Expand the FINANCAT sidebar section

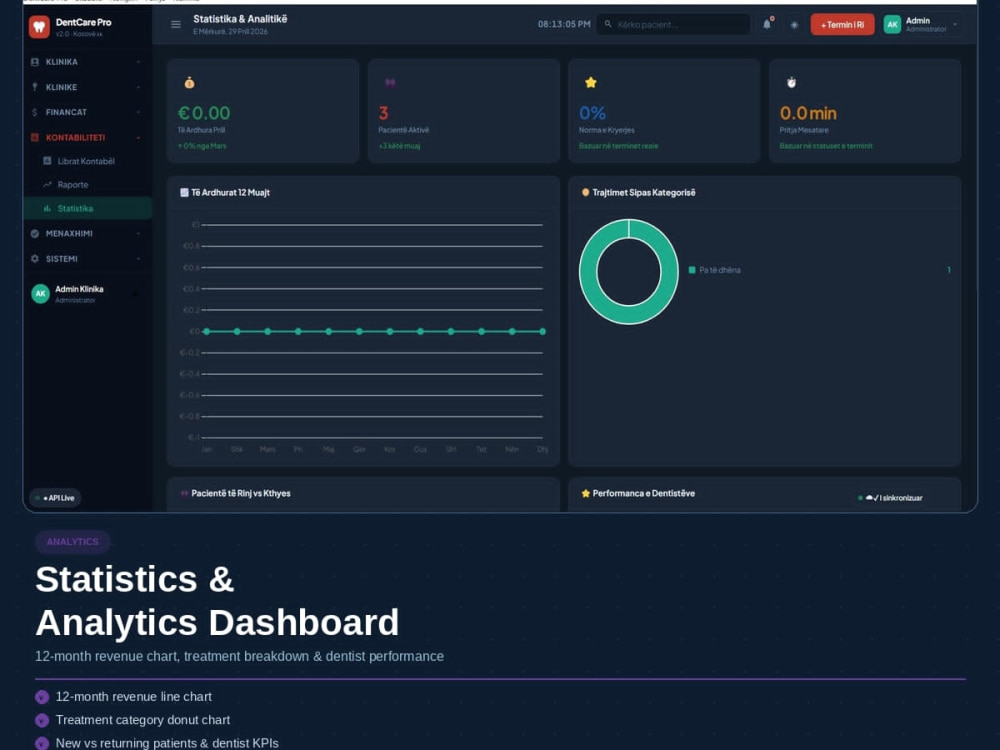(87, 112)
